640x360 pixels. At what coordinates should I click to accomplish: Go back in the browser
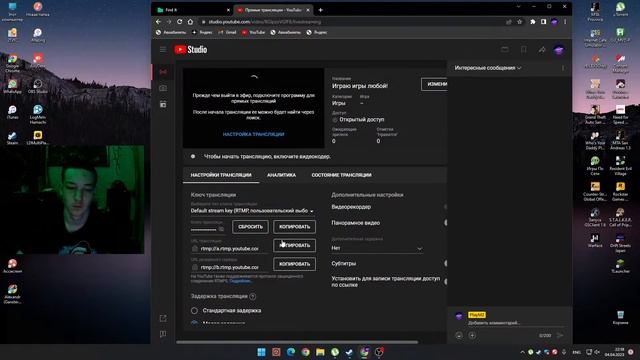[x=158, y=22]
